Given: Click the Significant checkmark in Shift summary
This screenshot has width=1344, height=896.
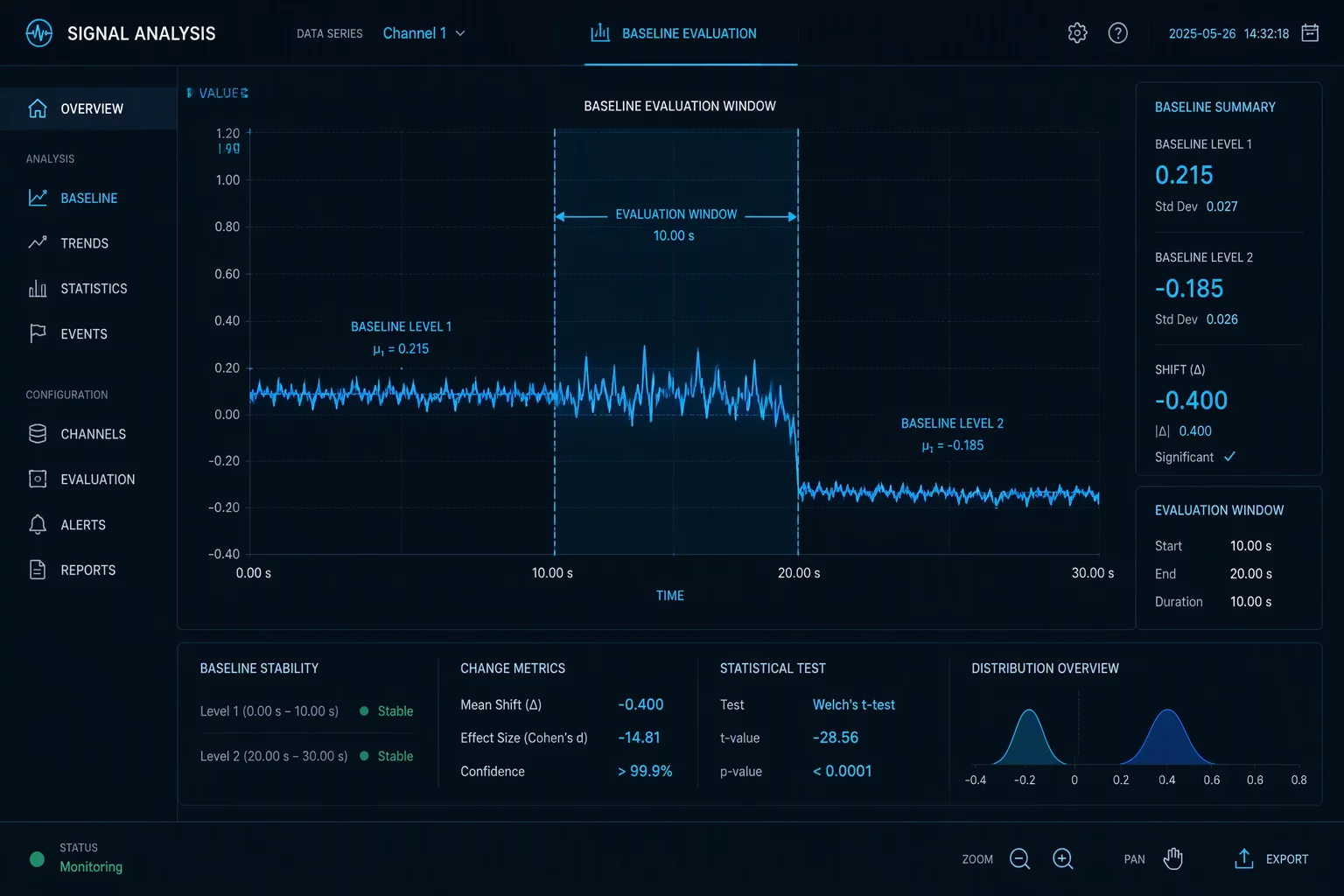Looking at the screenshot, I should [1229, 457].
